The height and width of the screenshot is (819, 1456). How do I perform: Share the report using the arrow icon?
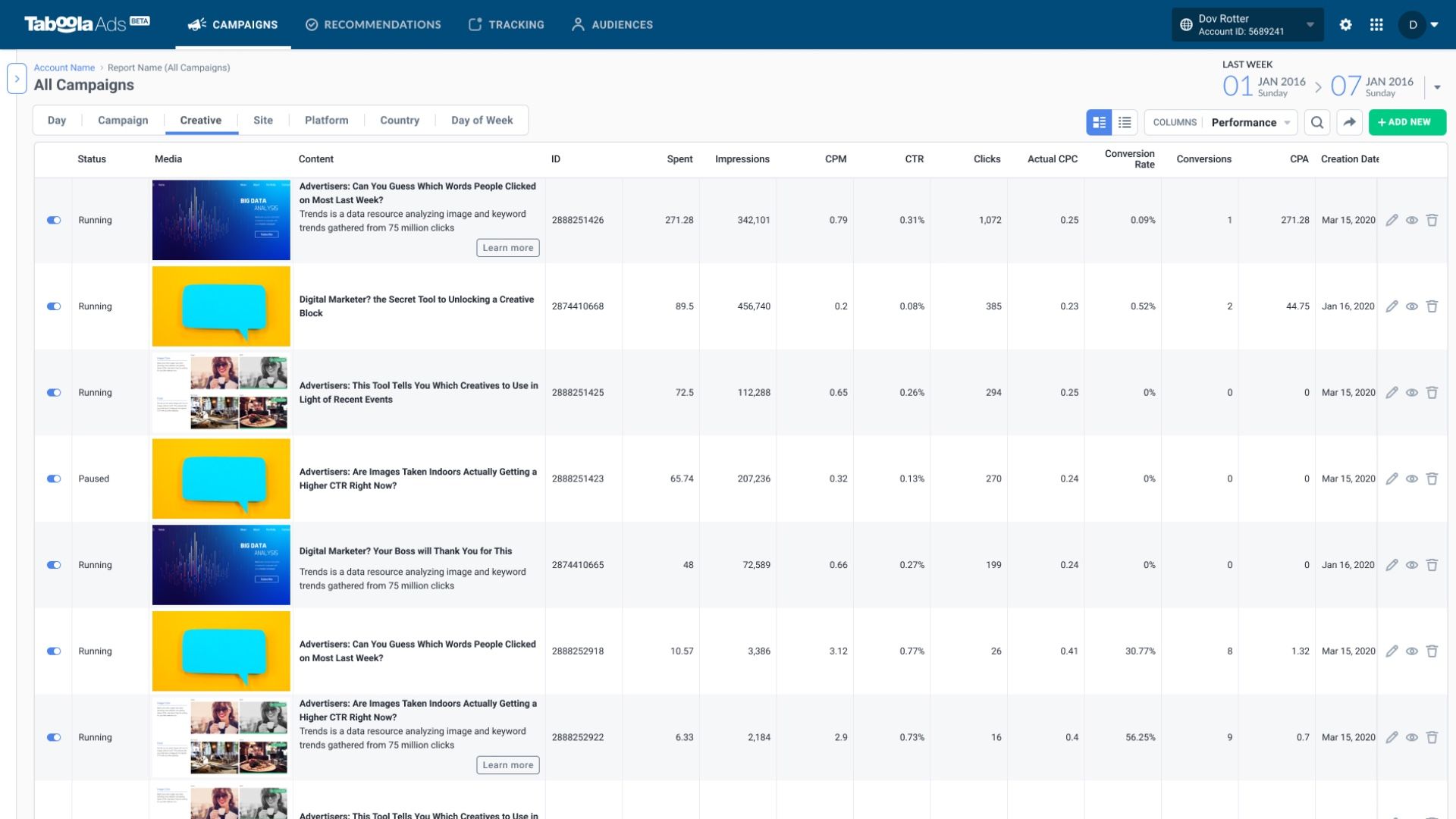[x=1350, y=122]
